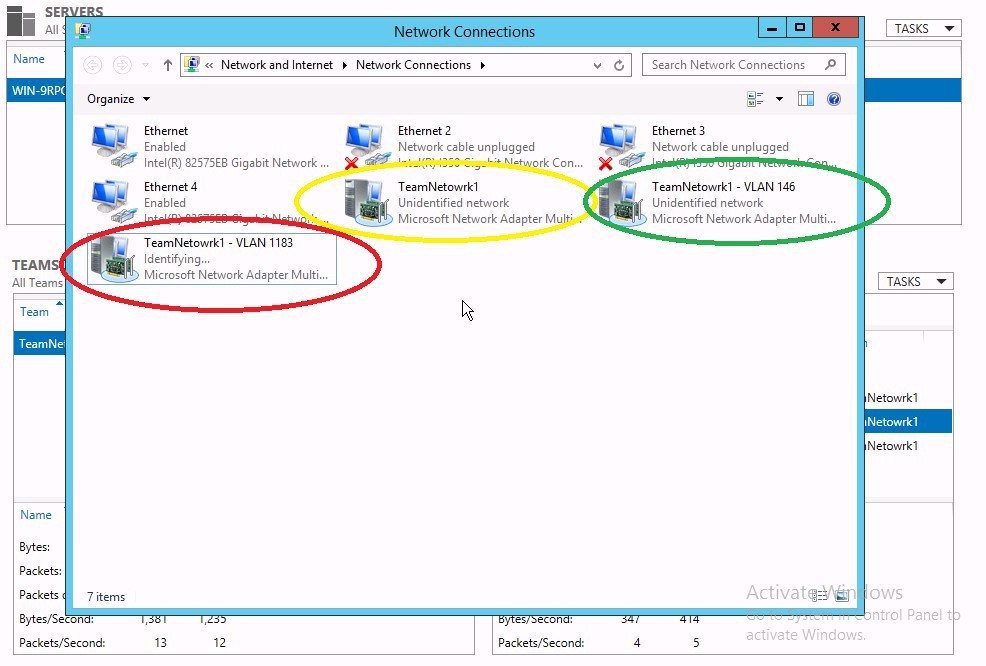
Task: Click the Search Network Connections field
Action: click(743, 65)
